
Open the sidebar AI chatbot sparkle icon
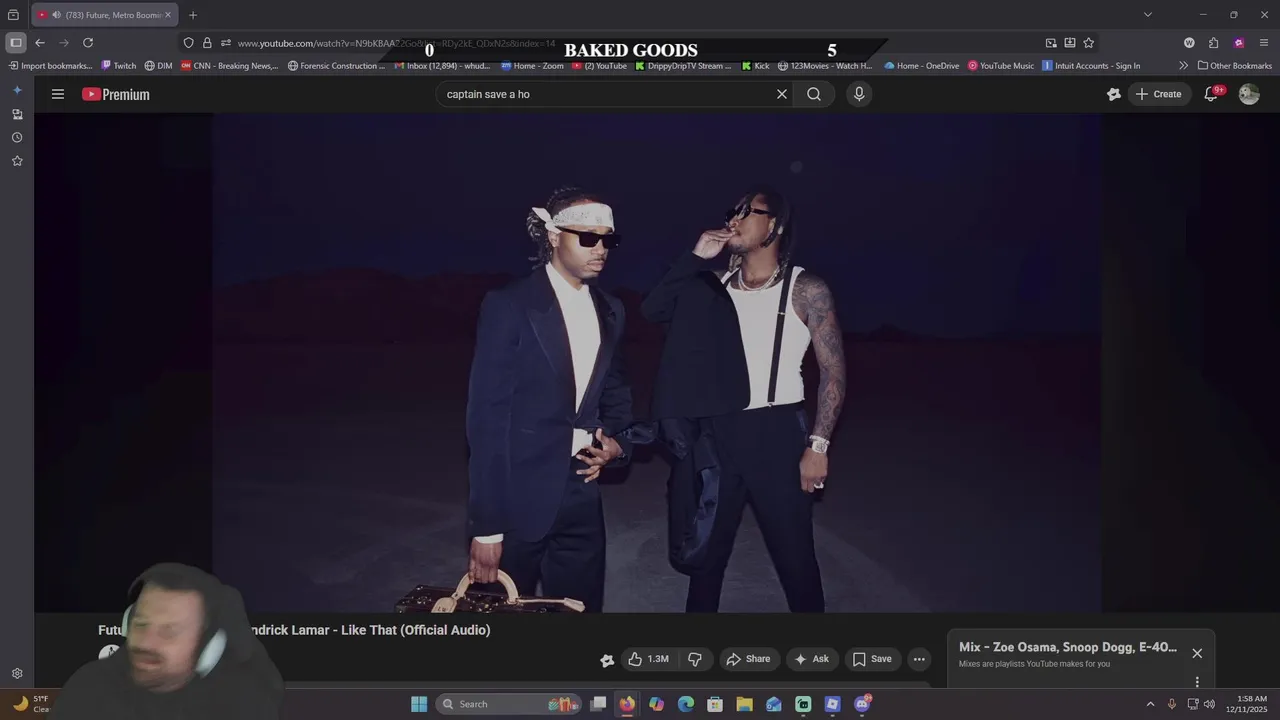coord(17,90)
